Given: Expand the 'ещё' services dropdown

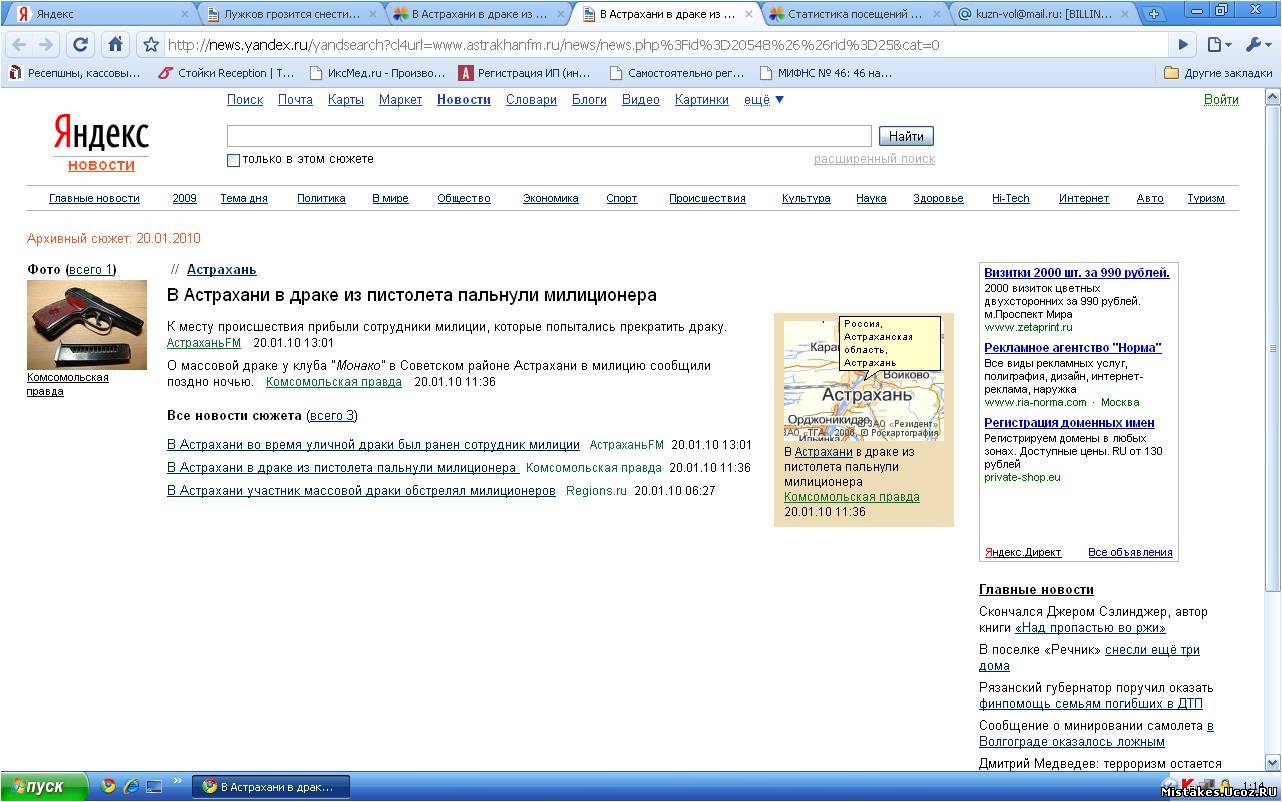Looking at the screenshot, I should click(x=764, y=99).
